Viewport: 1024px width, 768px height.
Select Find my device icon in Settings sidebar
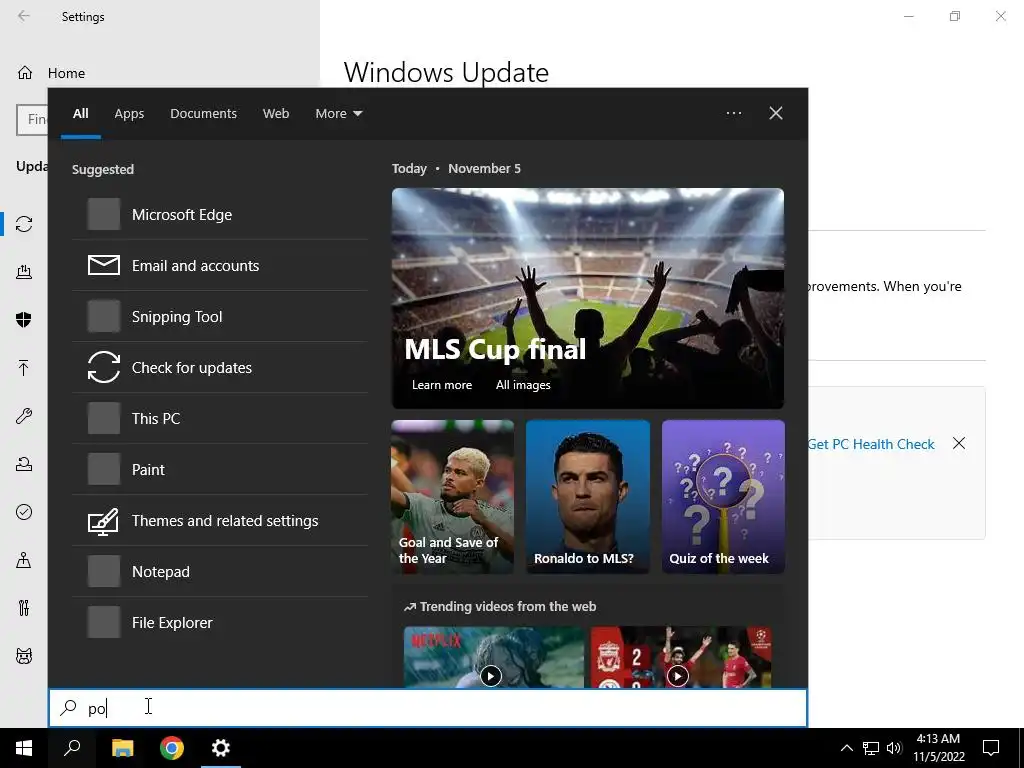coord(24,560)
